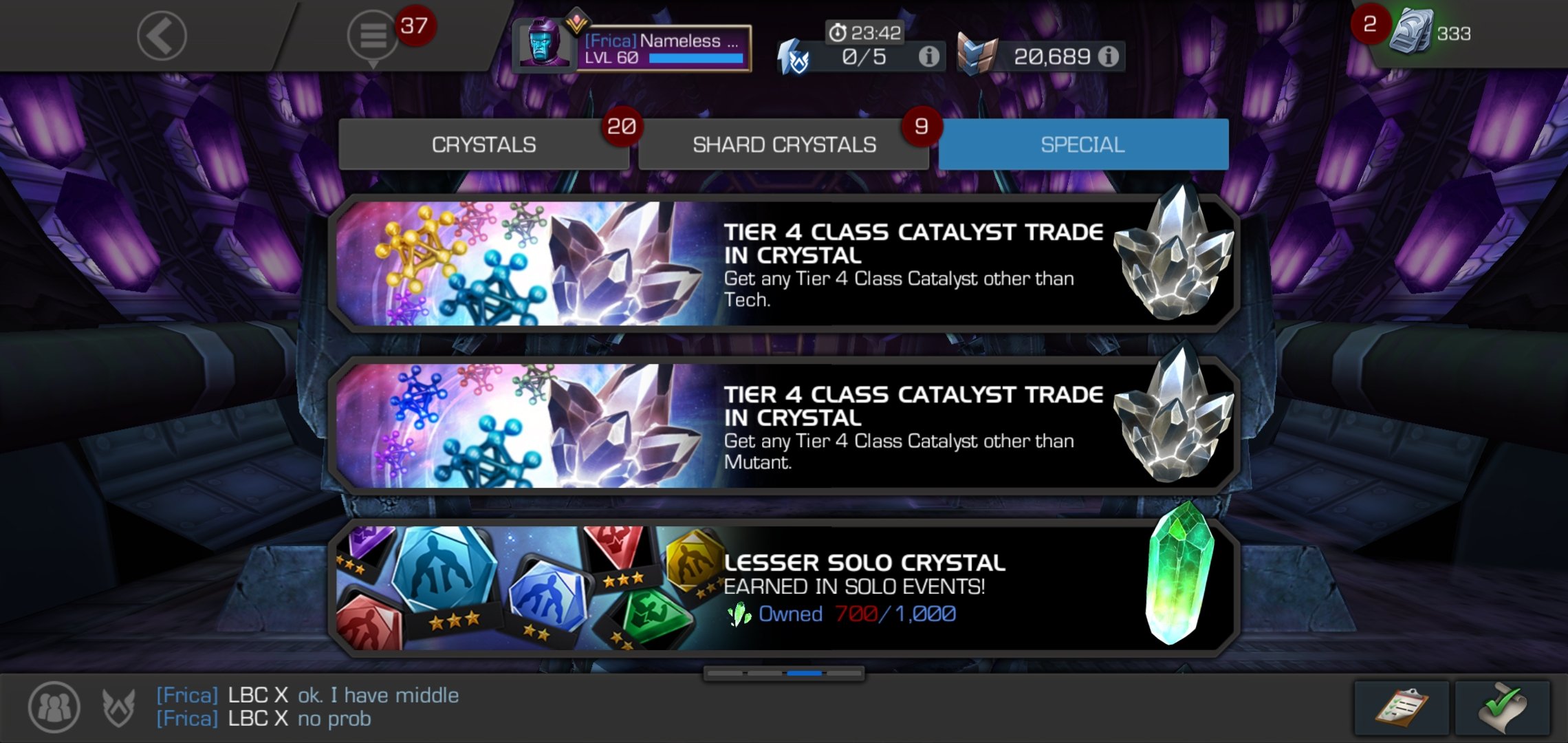Open the Lesser Solo Crystal entry
The image size is (1568, 743).
click(x=784, y=588)
